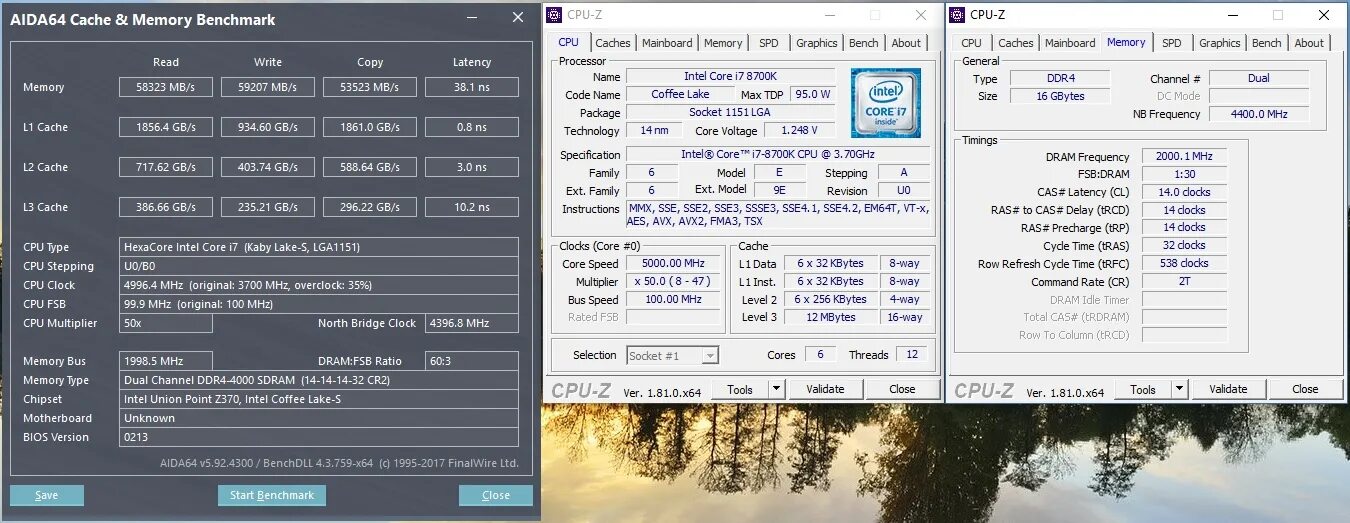
Task: Click CAS# Latency value 14.0 clocks
Action: [x=1184, y=192]
